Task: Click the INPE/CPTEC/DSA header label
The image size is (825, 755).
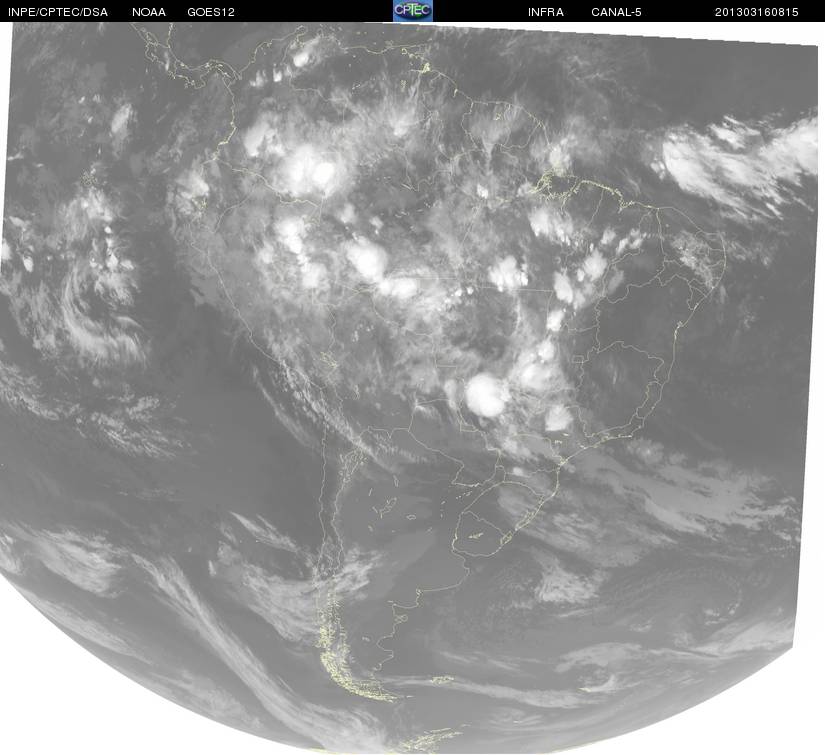Action: 58,12
